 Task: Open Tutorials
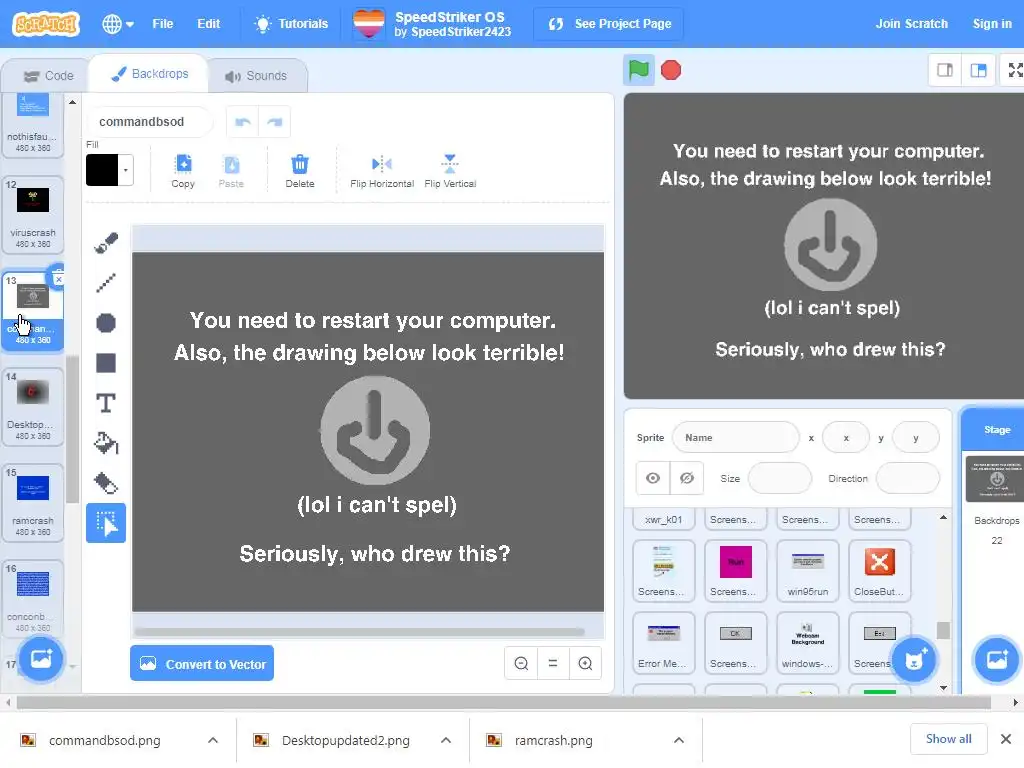pyautogui.click(x=292, y=24)
